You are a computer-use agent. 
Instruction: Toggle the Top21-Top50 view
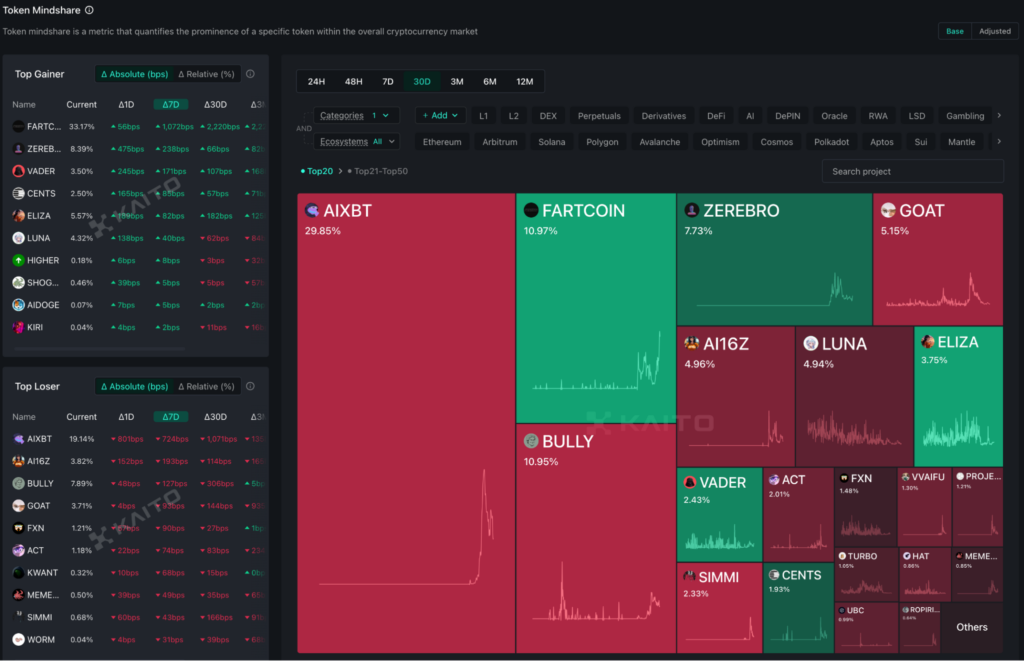point(377,171)
